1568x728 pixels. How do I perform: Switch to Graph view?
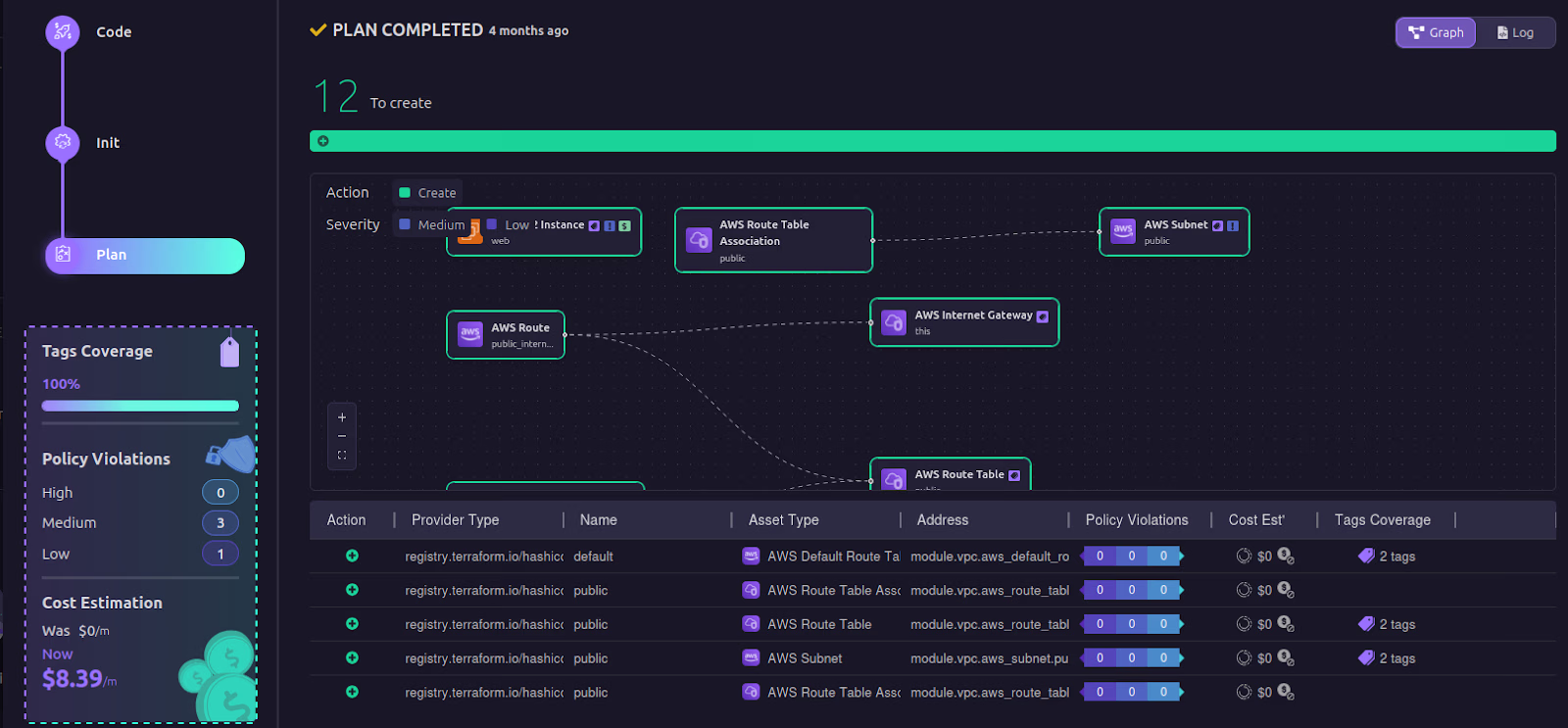point(1436,32)
